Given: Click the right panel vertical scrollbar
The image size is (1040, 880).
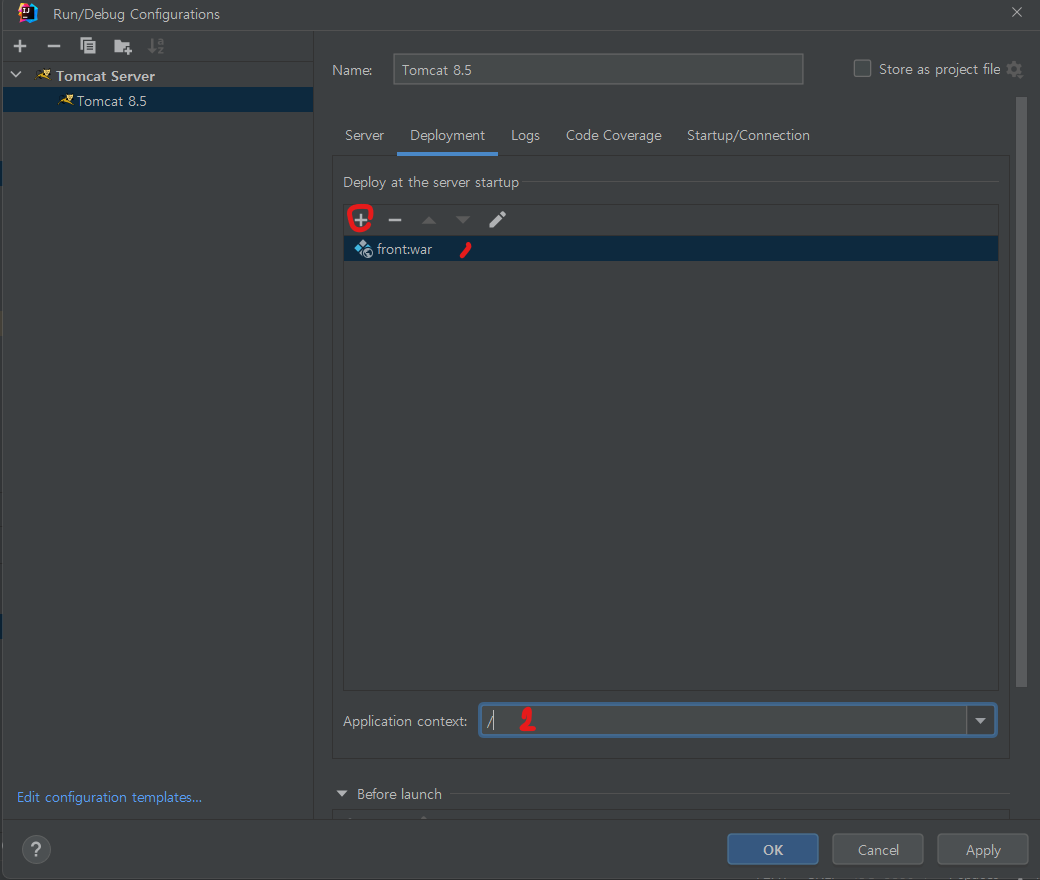Looking at the screenshot, I should [1021, 391].
